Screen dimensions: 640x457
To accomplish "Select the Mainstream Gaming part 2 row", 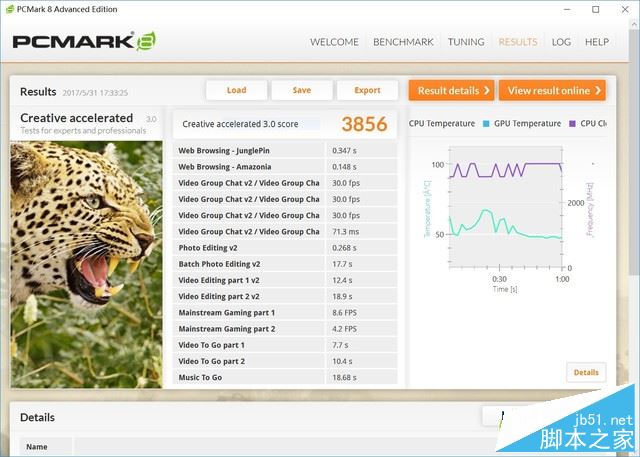I will click(285, 329).
